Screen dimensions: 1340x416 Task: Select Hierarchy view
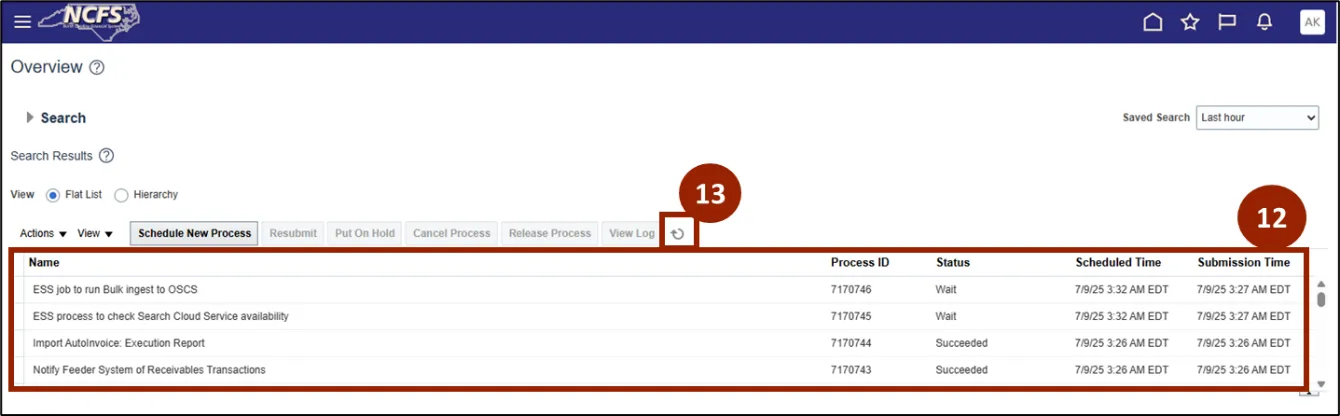click(121, 195)
